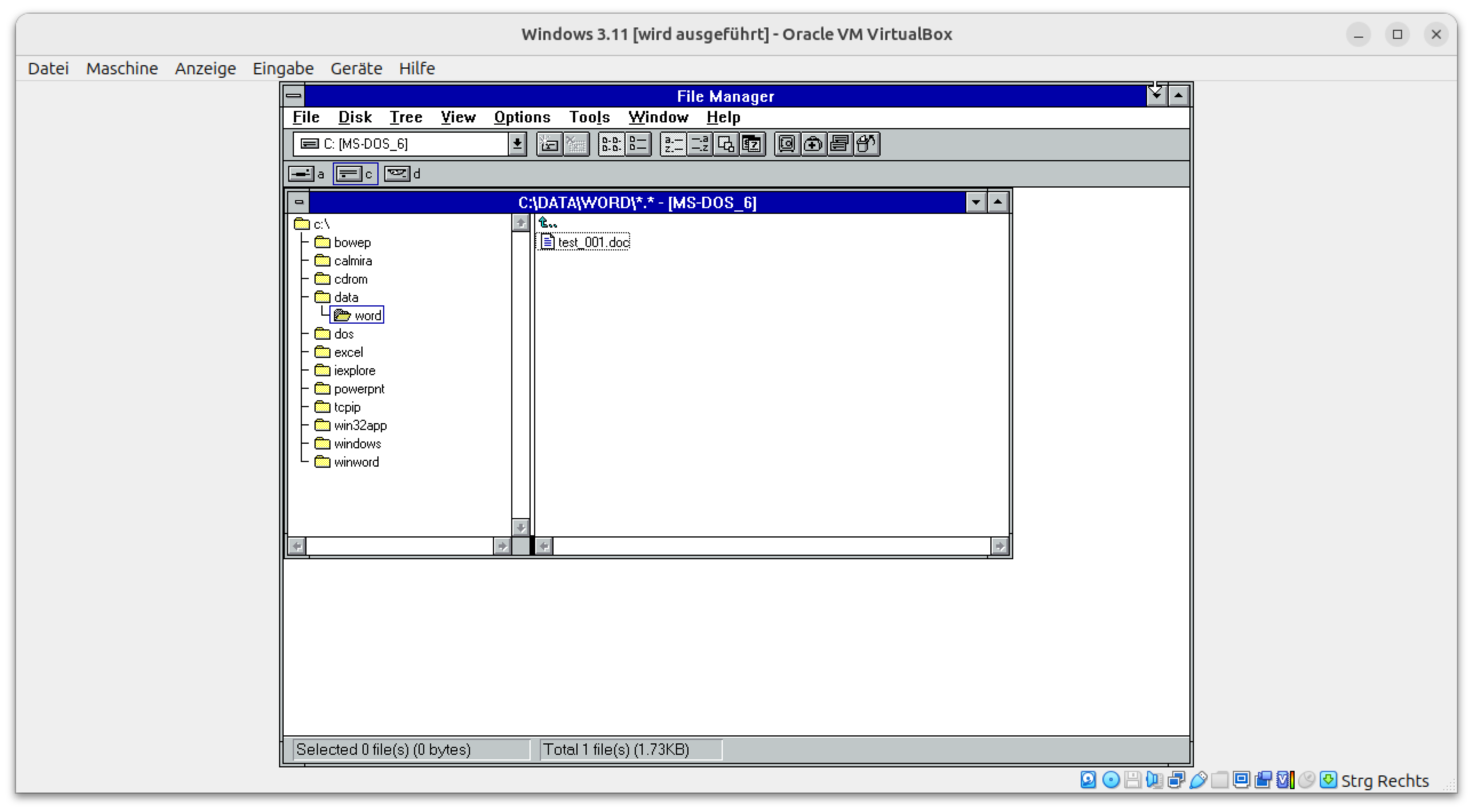1473x812 pixels.
Task: Click VirtualBox audio status icon
Action: 1154,781
